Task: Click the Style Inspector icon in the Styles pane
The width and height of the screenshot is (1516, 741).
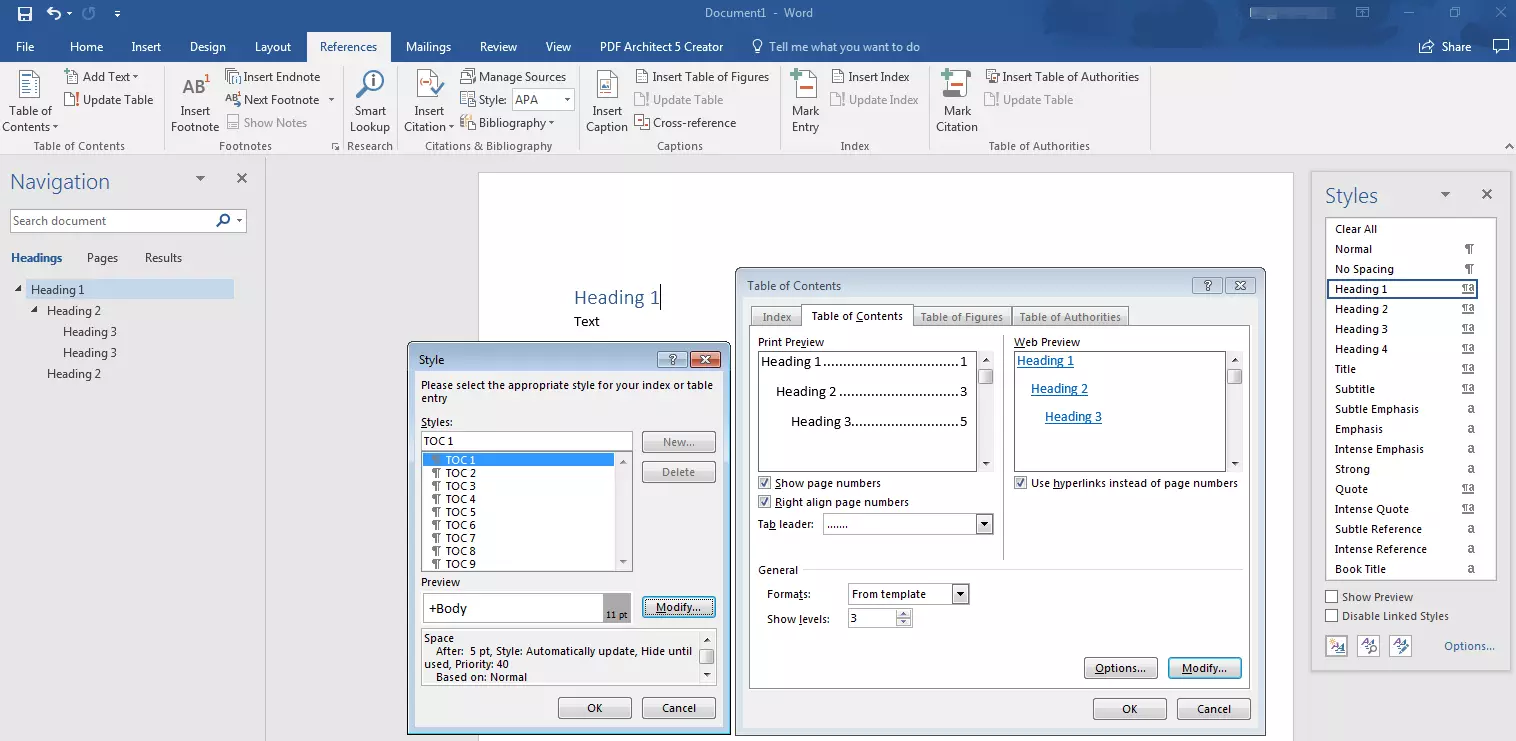Action: [1368, 646]
